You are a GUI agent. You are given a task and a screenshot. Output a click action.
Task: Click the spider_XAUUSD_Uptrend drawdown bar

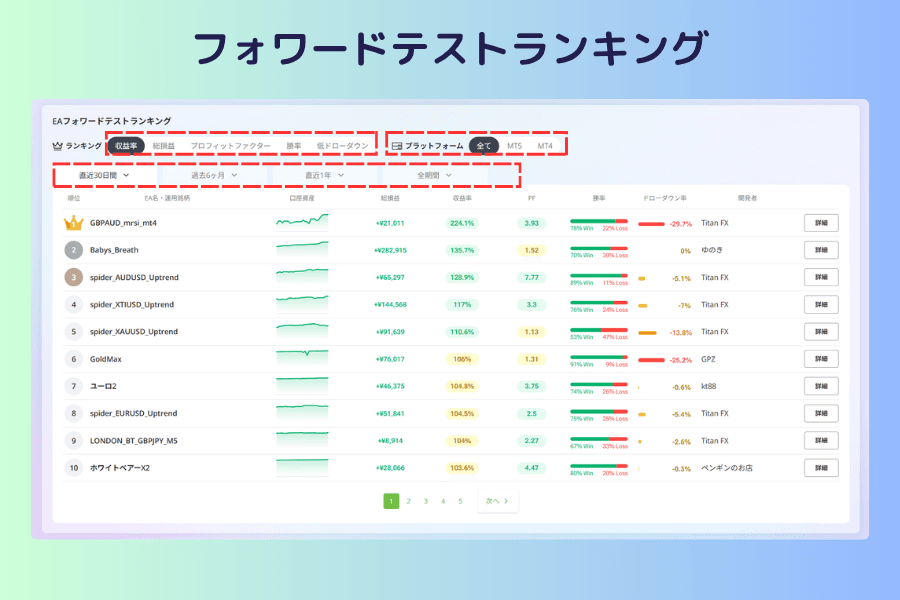tap(647, 333)
